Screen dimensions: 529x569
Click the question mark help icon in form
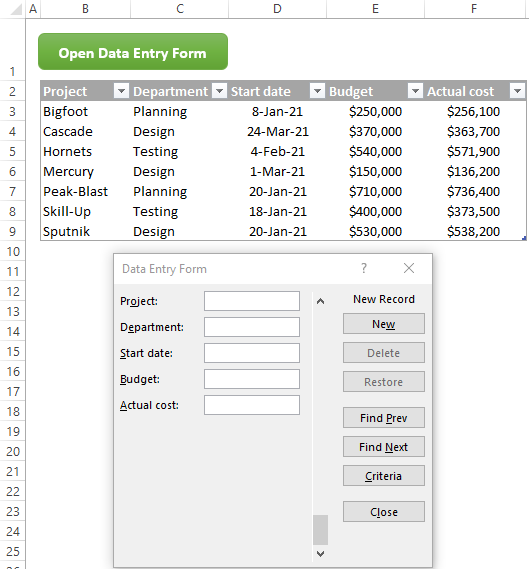click(x=364, y=268)
